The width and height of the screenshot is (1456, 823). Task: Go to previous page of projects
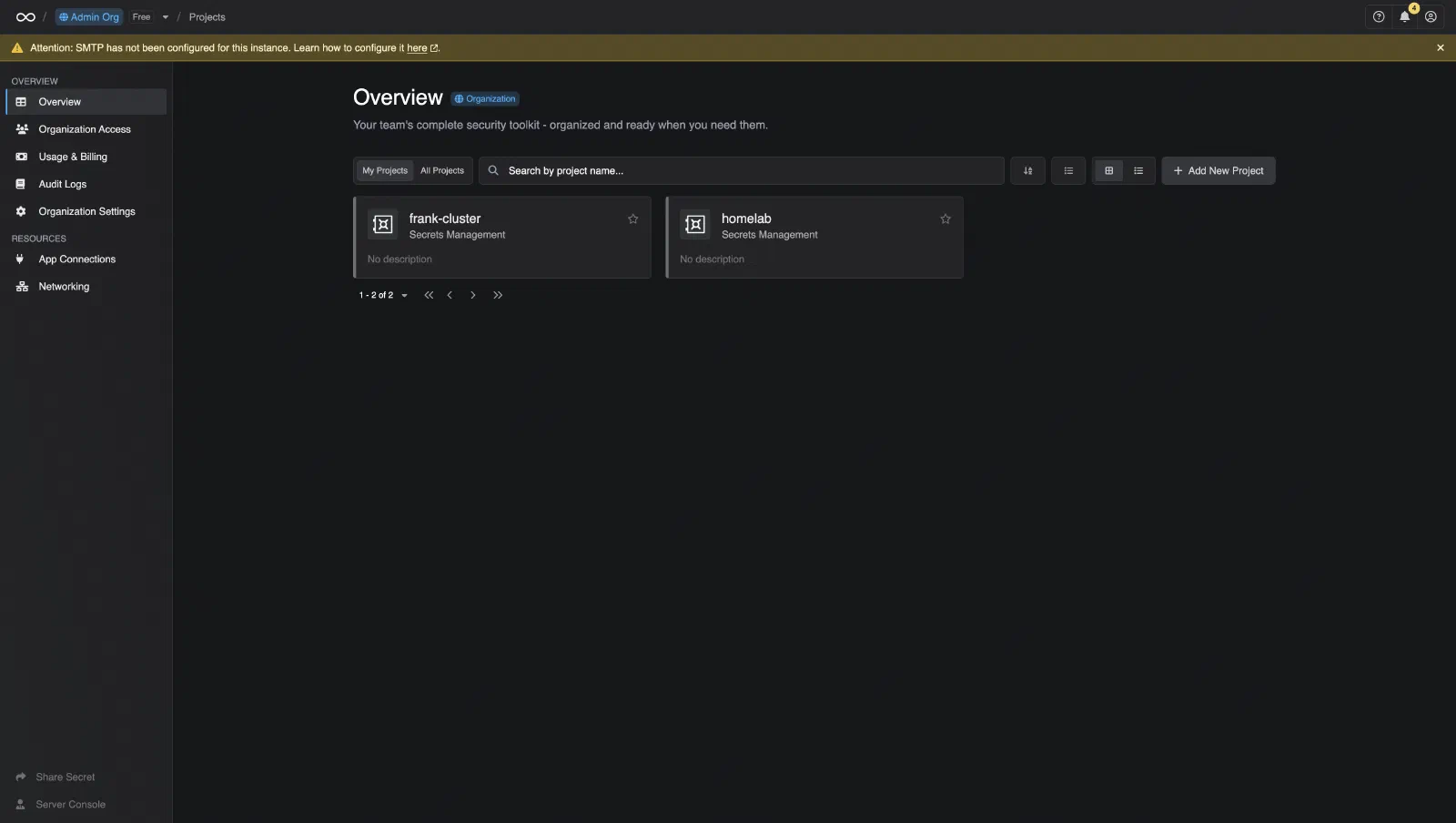450,295
